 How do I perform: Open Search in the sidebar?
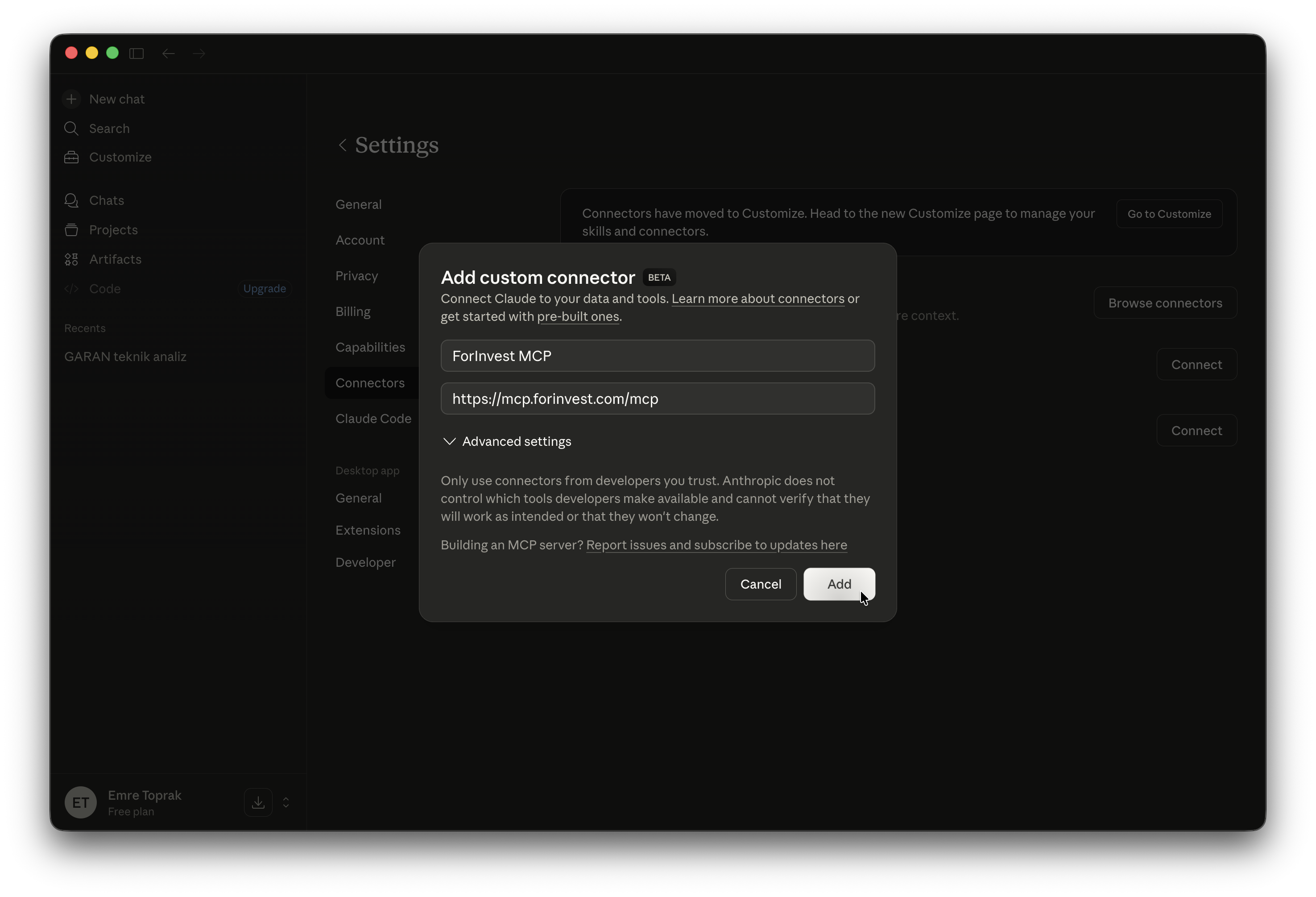tap(97, 129)
